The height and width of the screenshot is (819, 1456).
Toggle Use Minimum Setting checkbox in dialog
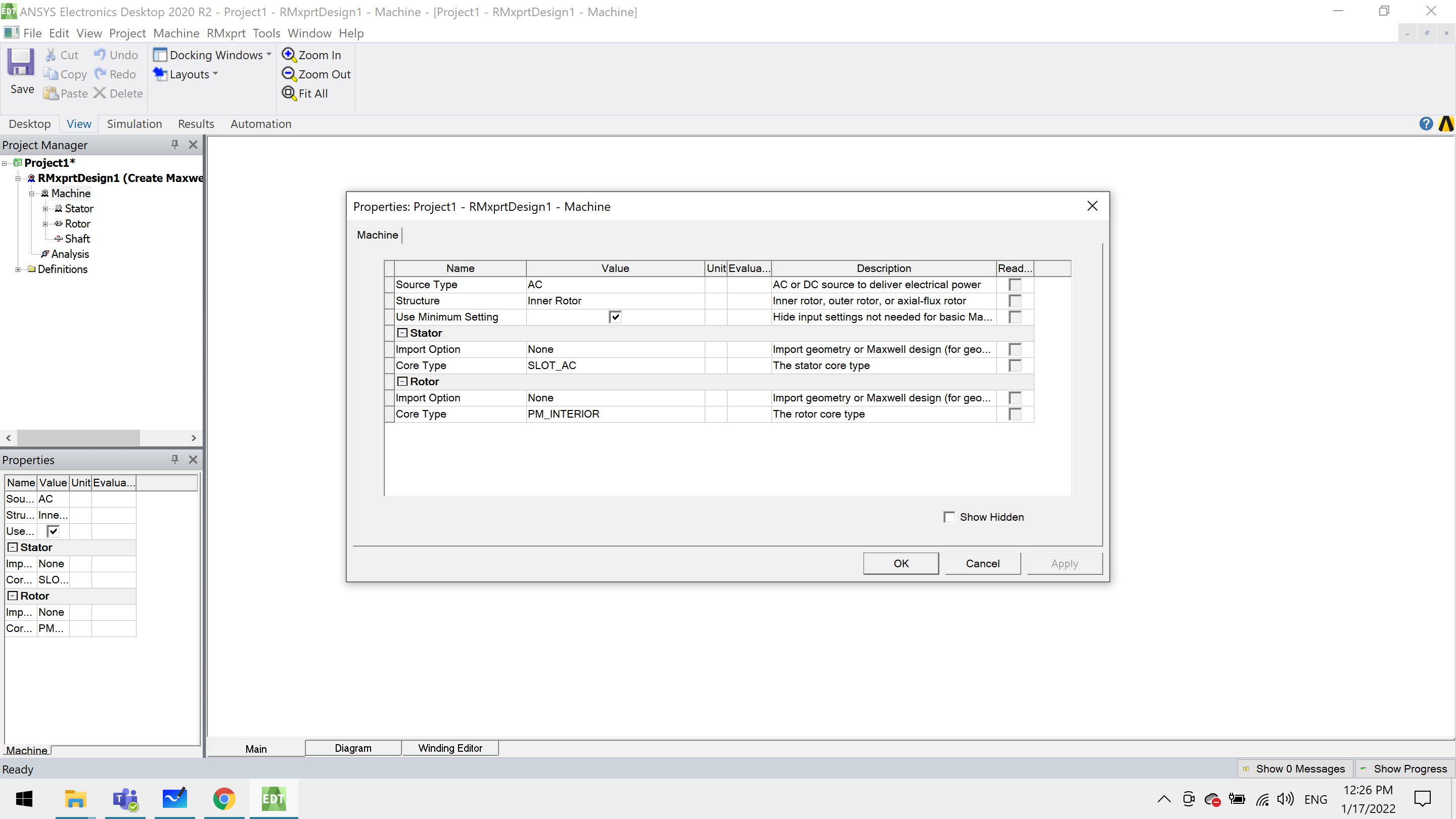click(x=615, y=317)
